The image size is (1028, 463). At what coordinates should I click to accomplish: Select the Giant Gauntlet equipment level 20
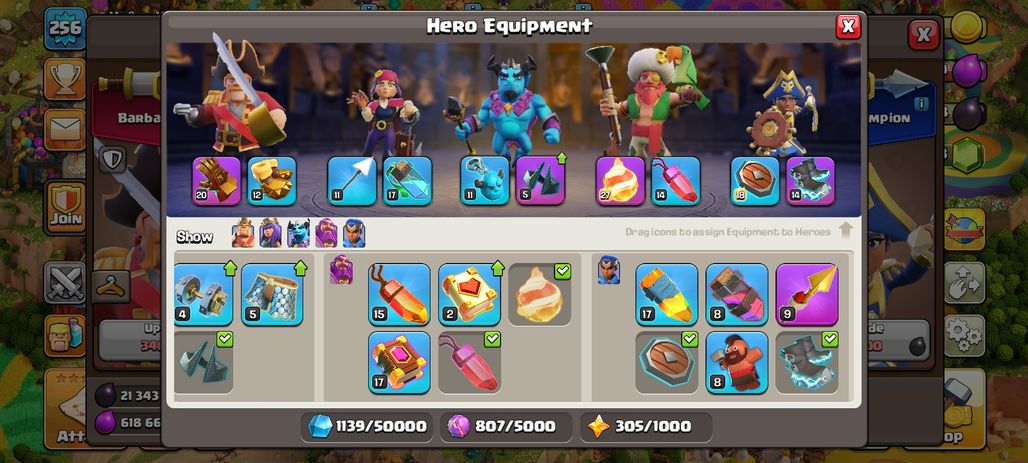pyautogui.click(x=216, y=181)
